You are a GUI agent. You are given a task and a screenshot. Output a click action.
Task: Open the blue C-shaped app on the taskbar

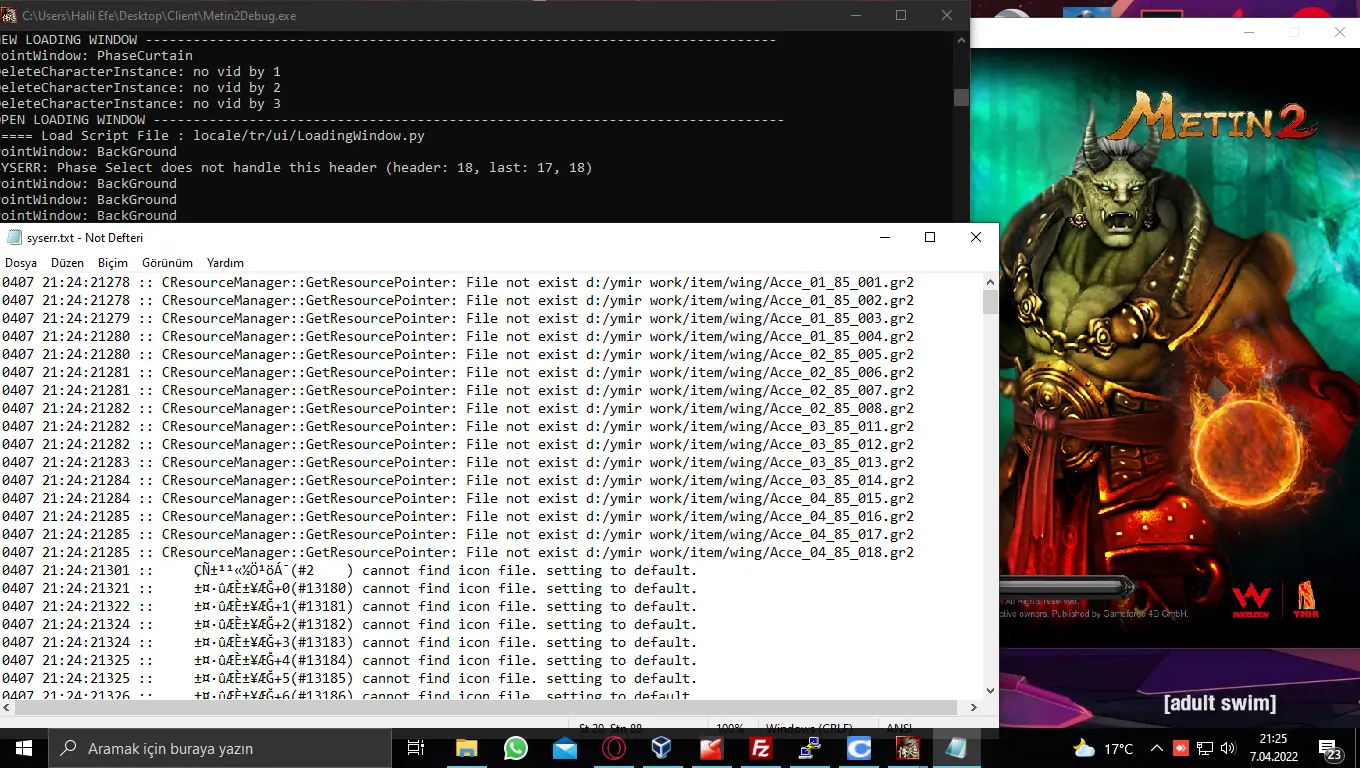(859, 748)
